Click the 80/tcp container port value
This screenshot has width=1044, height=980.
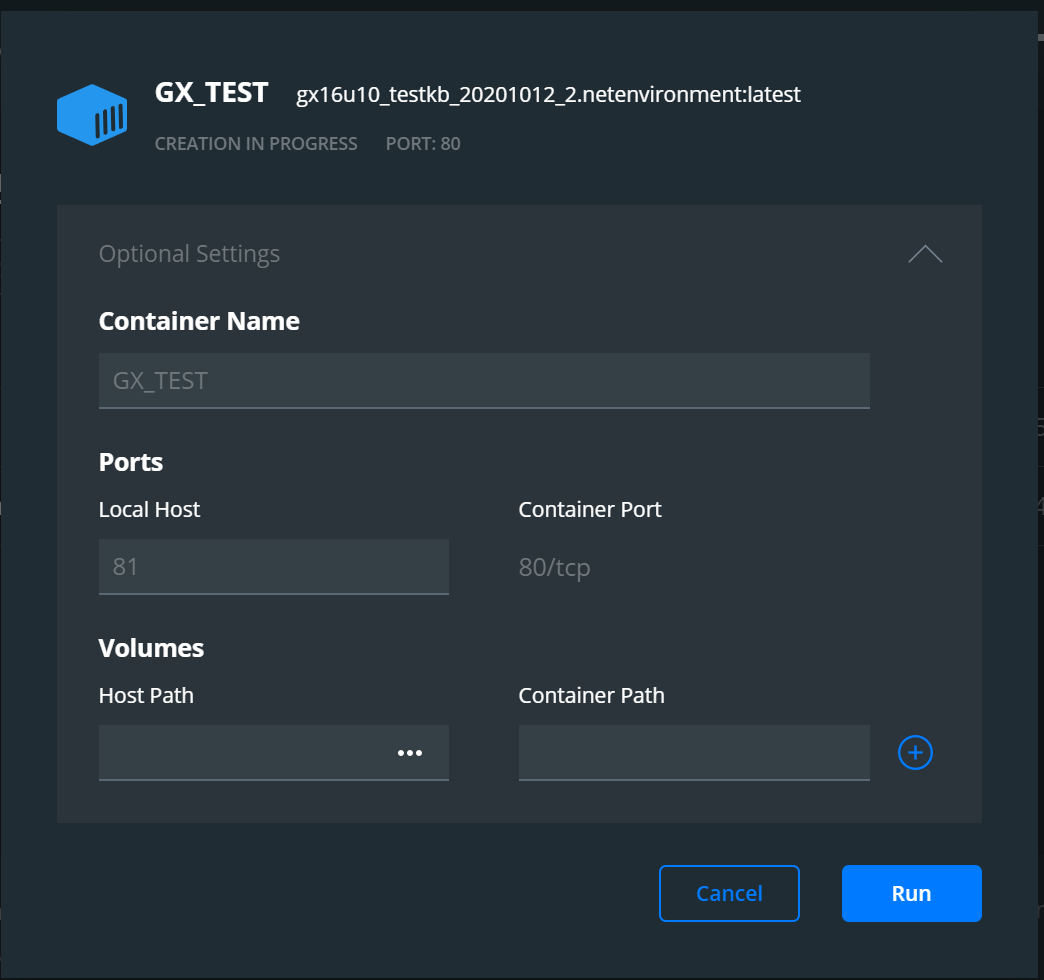pyautogui.click(x=554, y=567)
